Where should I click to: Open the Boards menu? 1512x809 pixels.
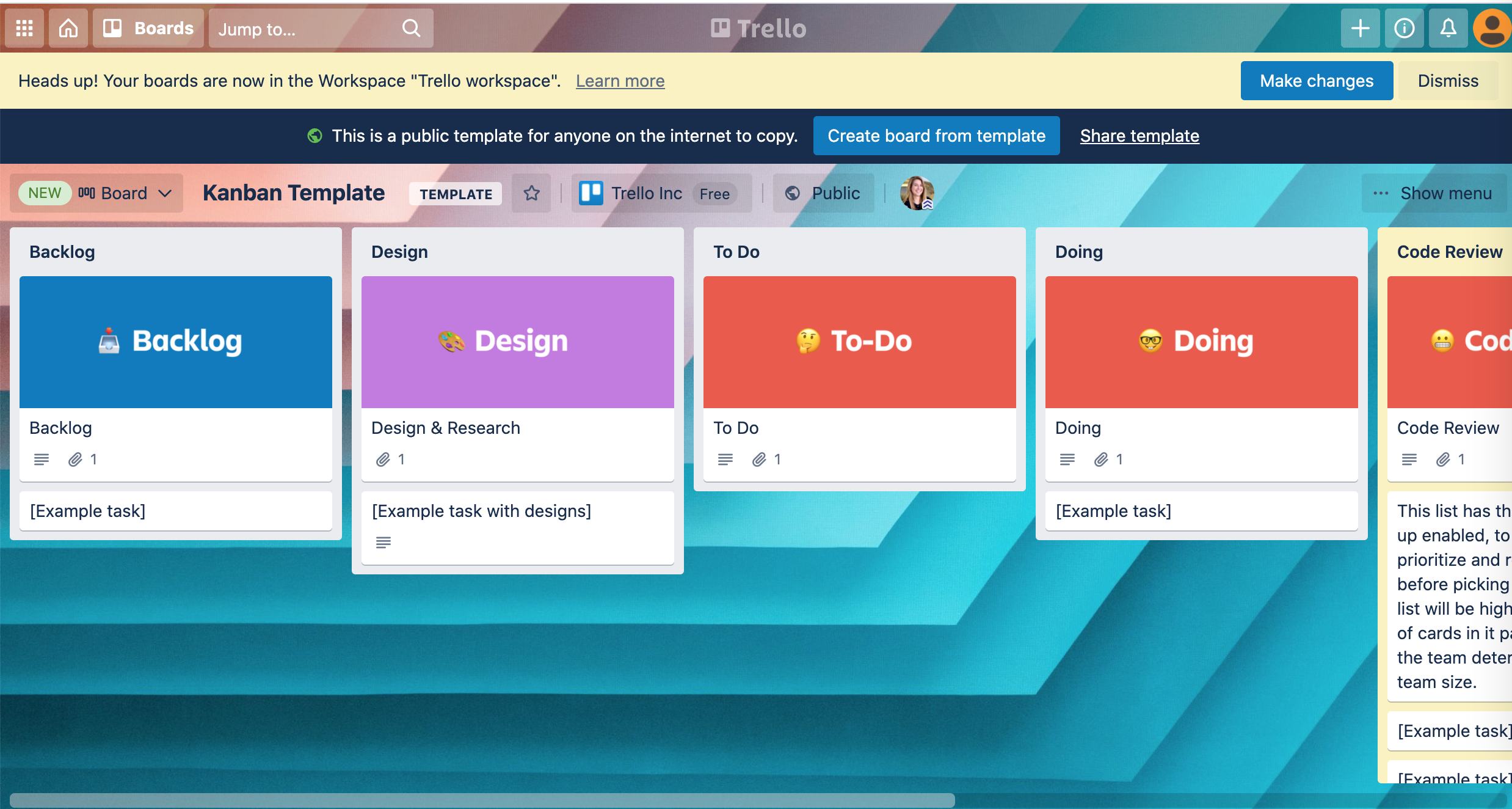click(x=148, y=28)
